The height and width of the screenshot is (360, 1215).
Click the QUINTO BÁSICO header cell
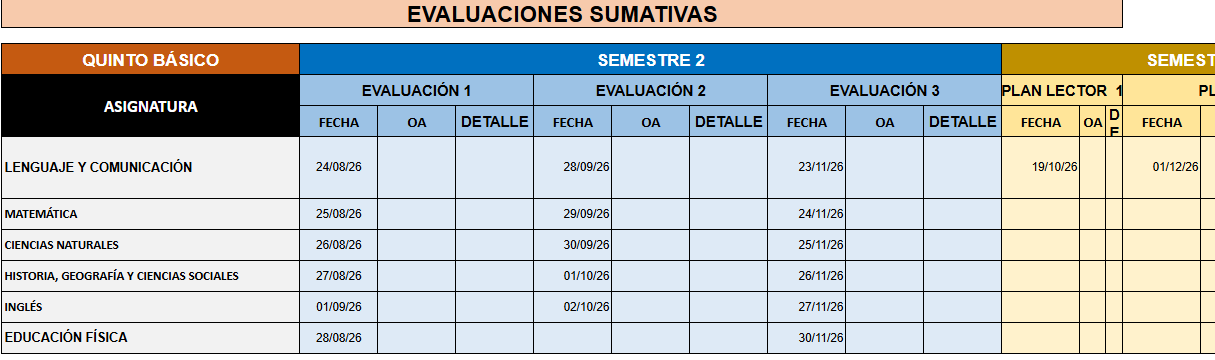click(x=150, y=60)
